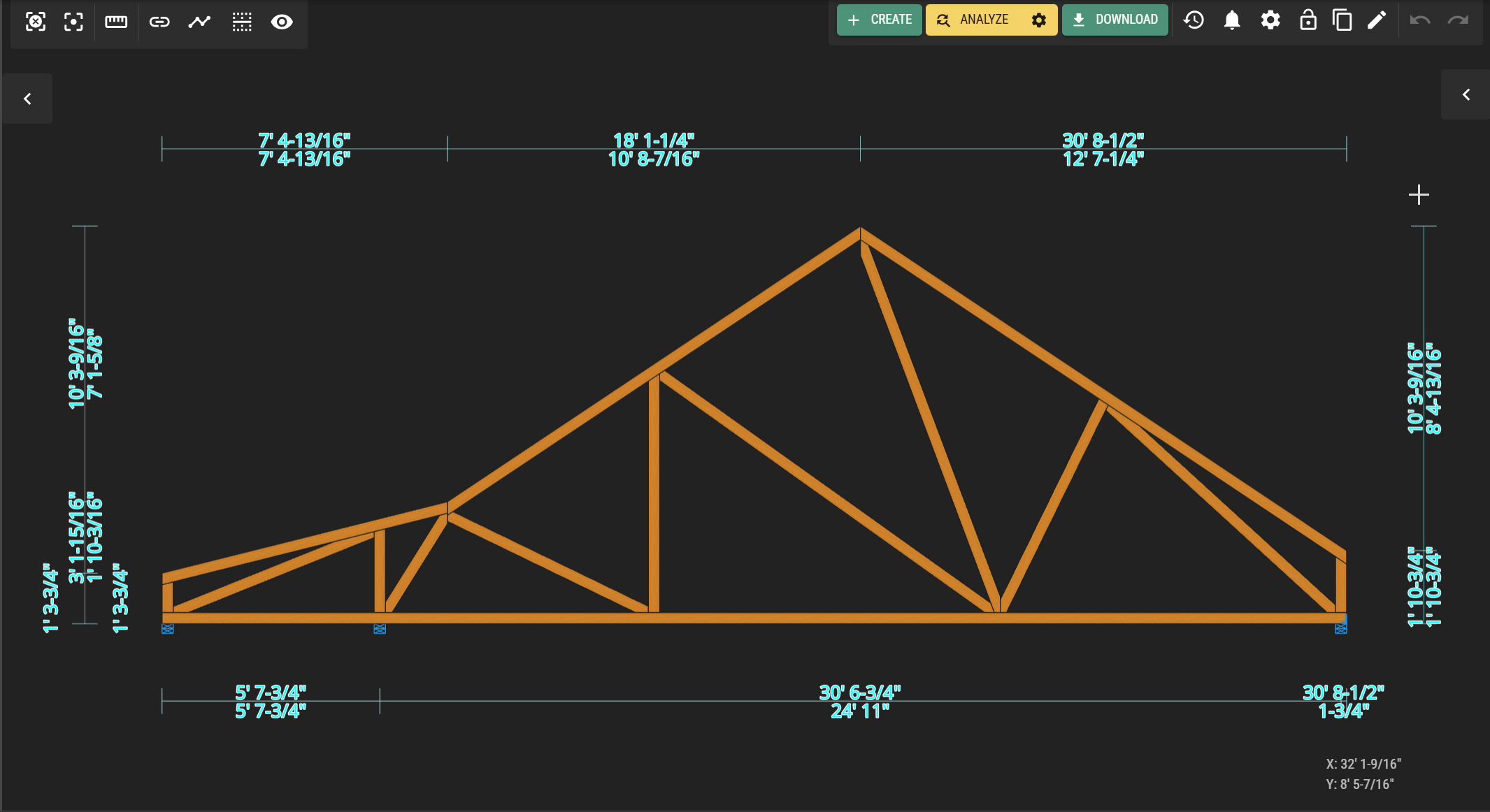Screen dimensions: 1490x812
Task: Open analyze settings gear on yellow button
Action: (1039, 20)
